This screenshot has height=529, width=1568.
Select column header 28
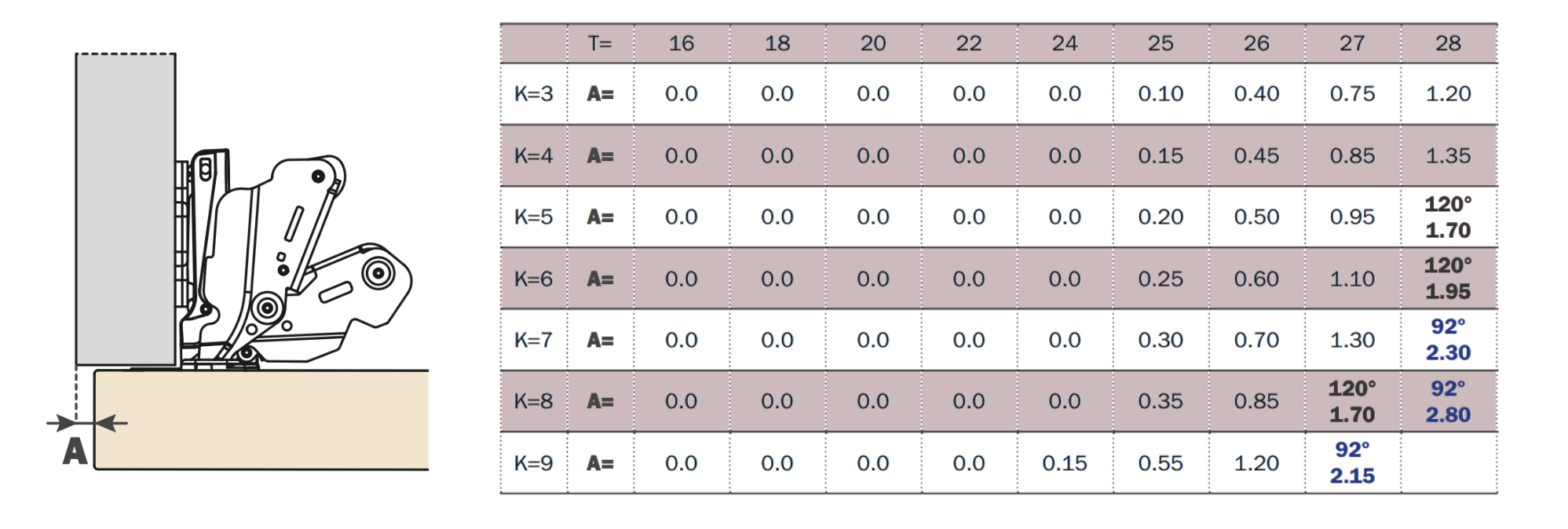click(1448, 44)
